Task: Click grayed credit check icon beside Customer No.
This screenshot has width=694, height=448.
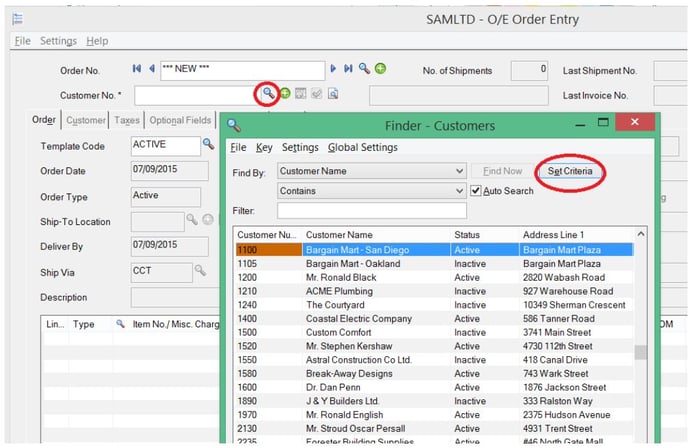Action: pyautogui.click(x=316, y=93)
